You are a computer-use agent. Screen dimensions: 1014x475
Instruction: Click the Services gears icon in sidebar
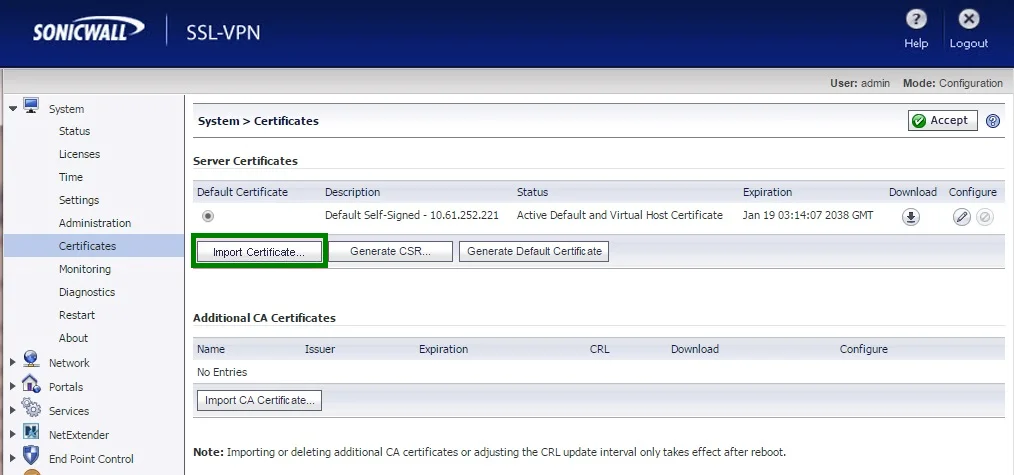[x=31, y=409]
